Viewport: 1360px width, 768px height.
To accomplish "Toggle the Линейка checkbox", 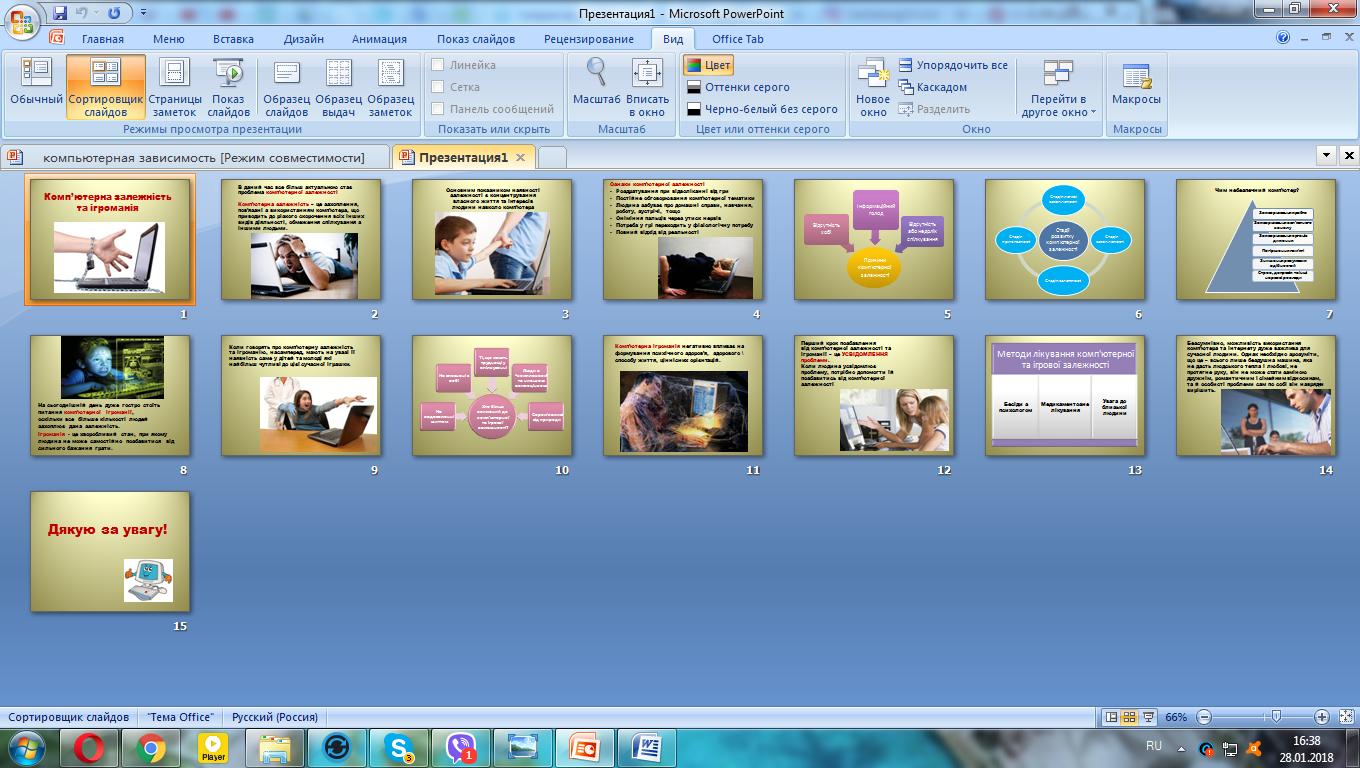I will pos(464,65).
